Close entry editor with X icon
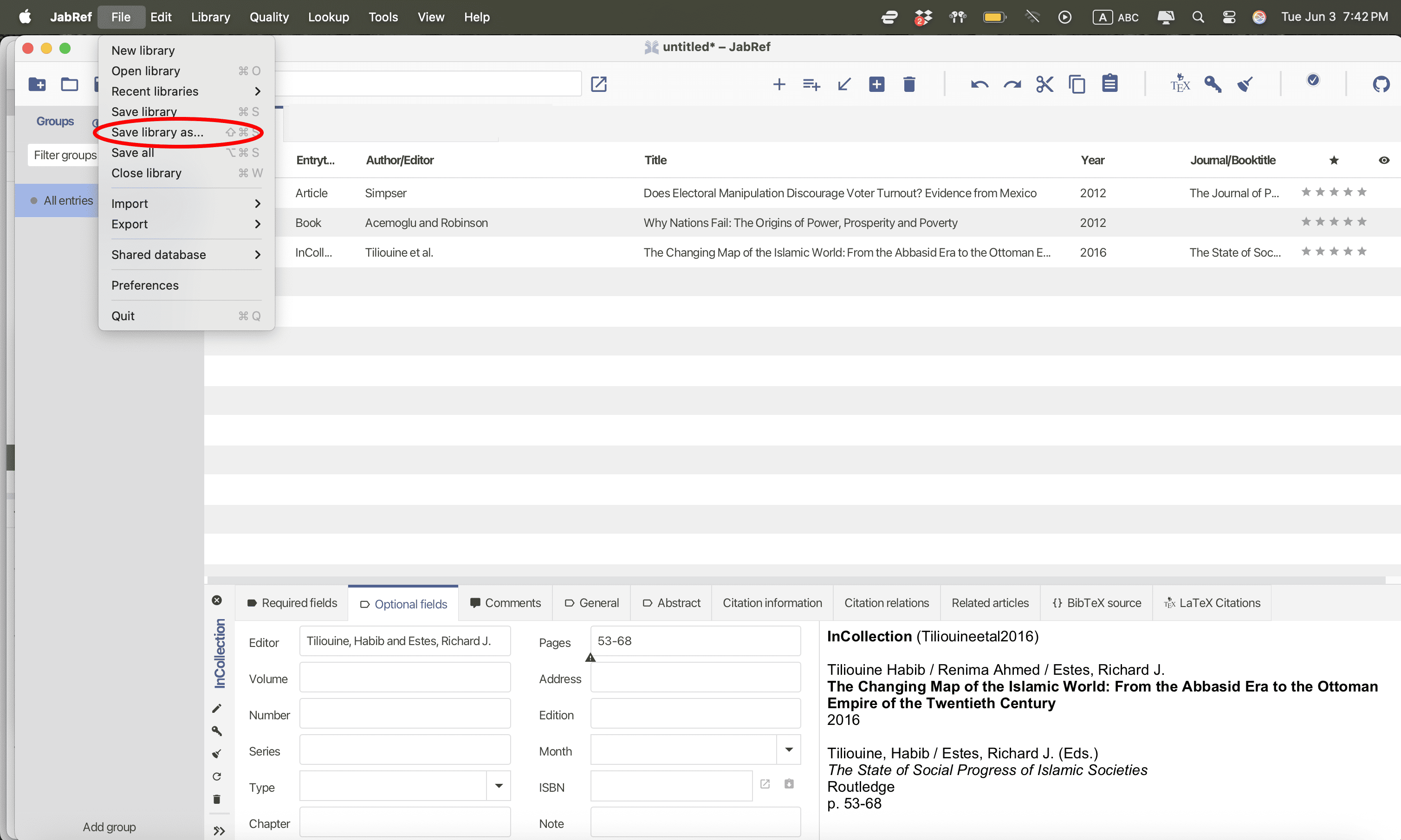This screenshot has height=840, width=1401. 217,600
